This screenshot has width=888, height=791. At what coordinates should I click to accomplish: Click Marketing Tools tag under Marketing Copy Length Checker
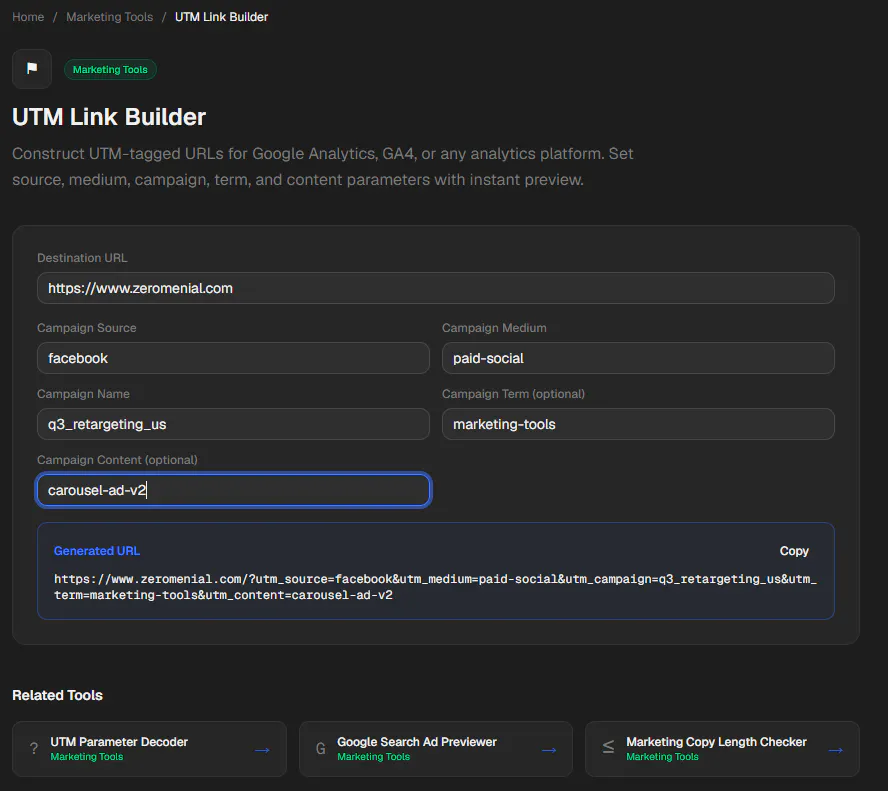662,757
